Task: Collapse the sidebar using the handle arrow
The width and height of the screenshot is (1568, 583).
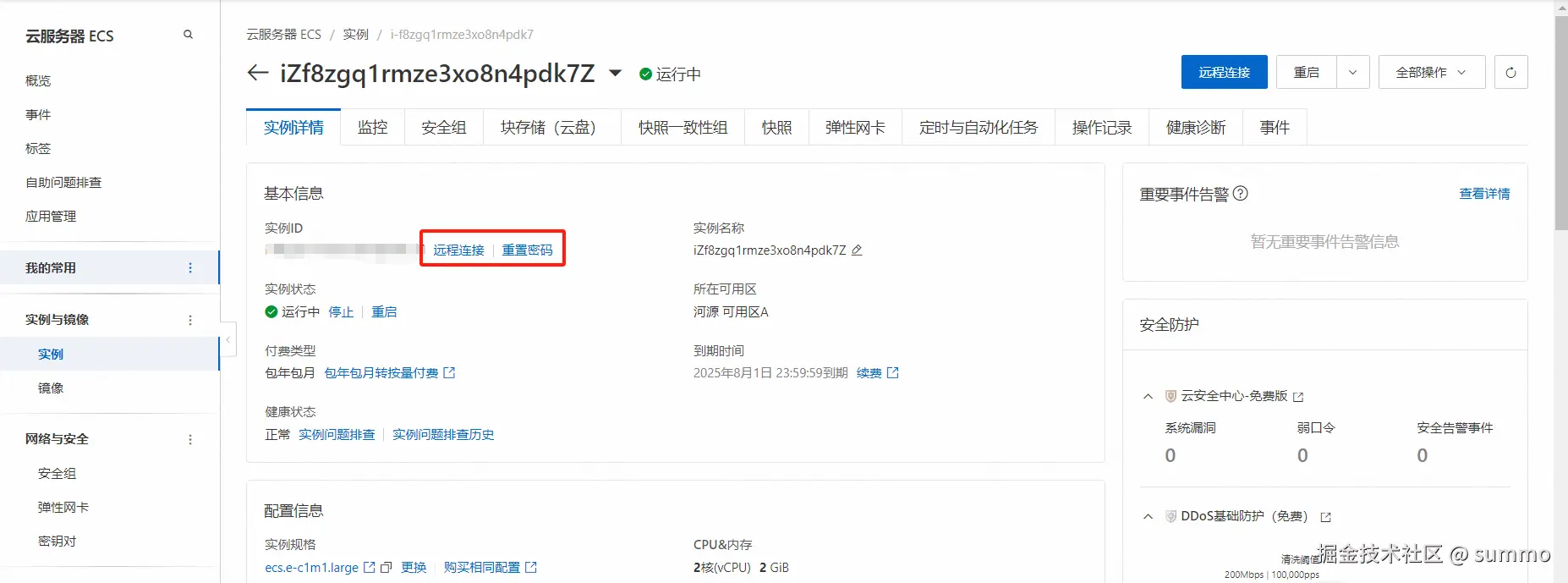Action: click(228, 339)
